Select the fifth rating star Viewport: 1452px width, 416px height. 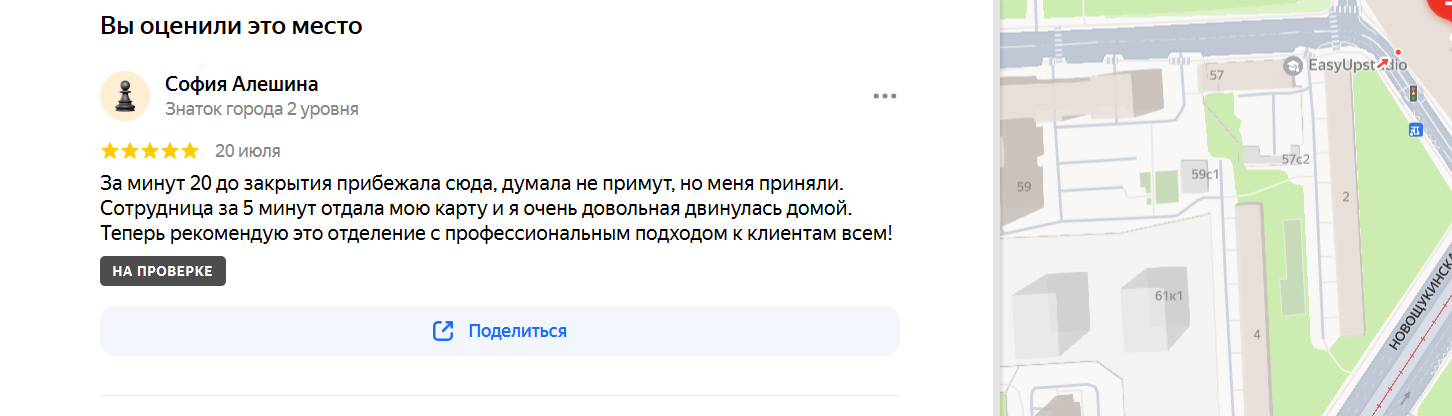(x=190, y=151)
